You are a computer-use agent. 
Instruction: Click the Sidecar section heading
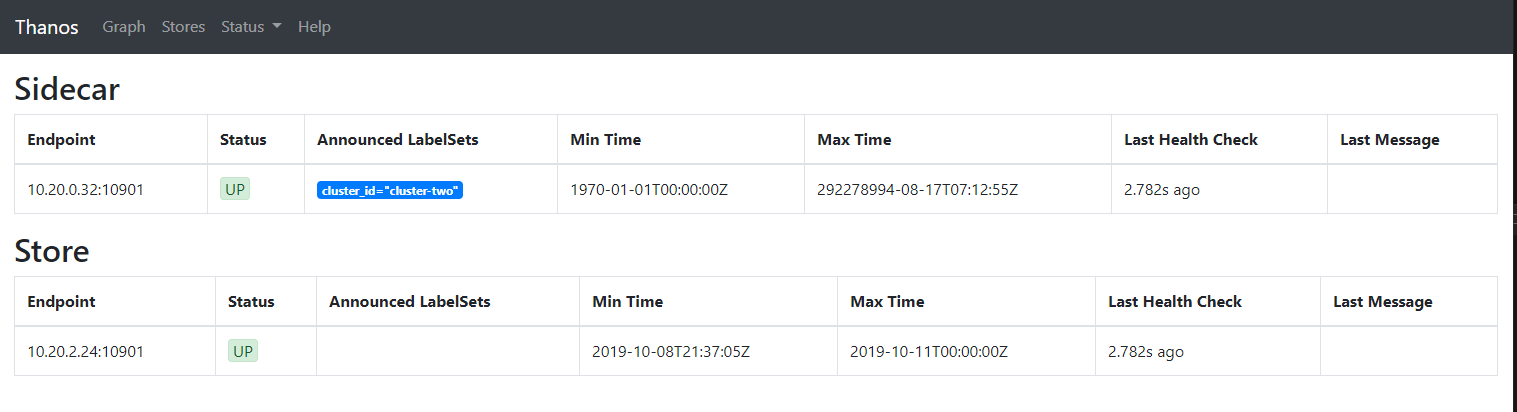coord(67,89)
